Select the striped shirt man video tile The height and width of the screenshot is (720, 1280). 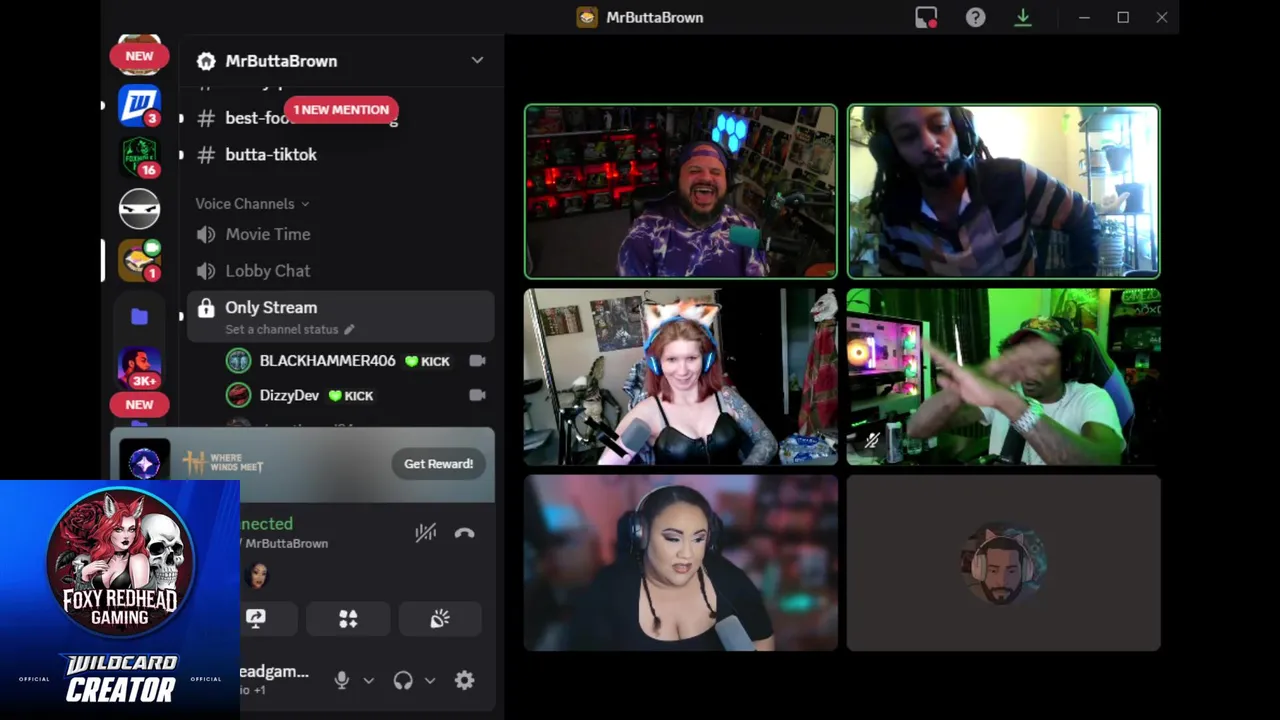pos(1003,191)
